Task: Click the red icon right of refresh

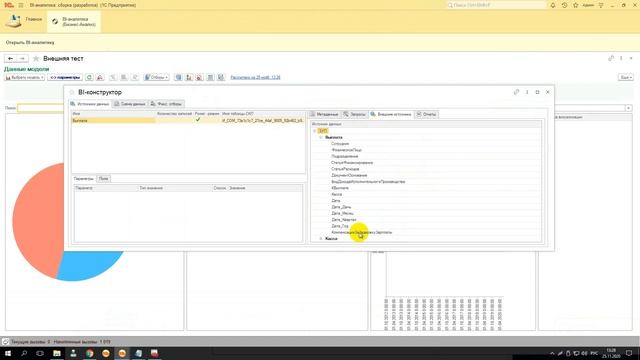Action: (100, 77)
